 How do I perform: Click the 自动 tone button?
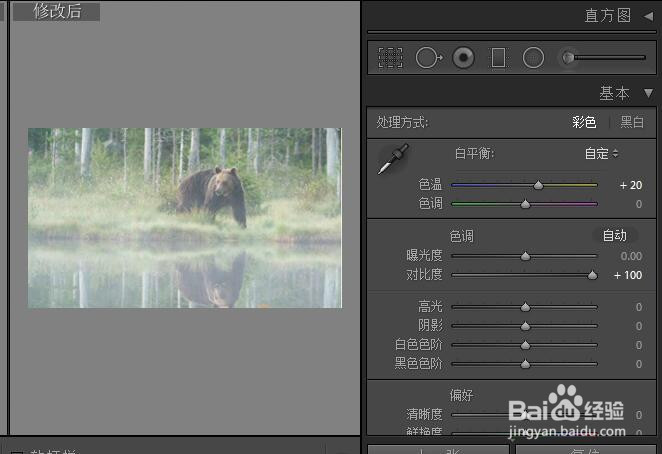(615, 235)
